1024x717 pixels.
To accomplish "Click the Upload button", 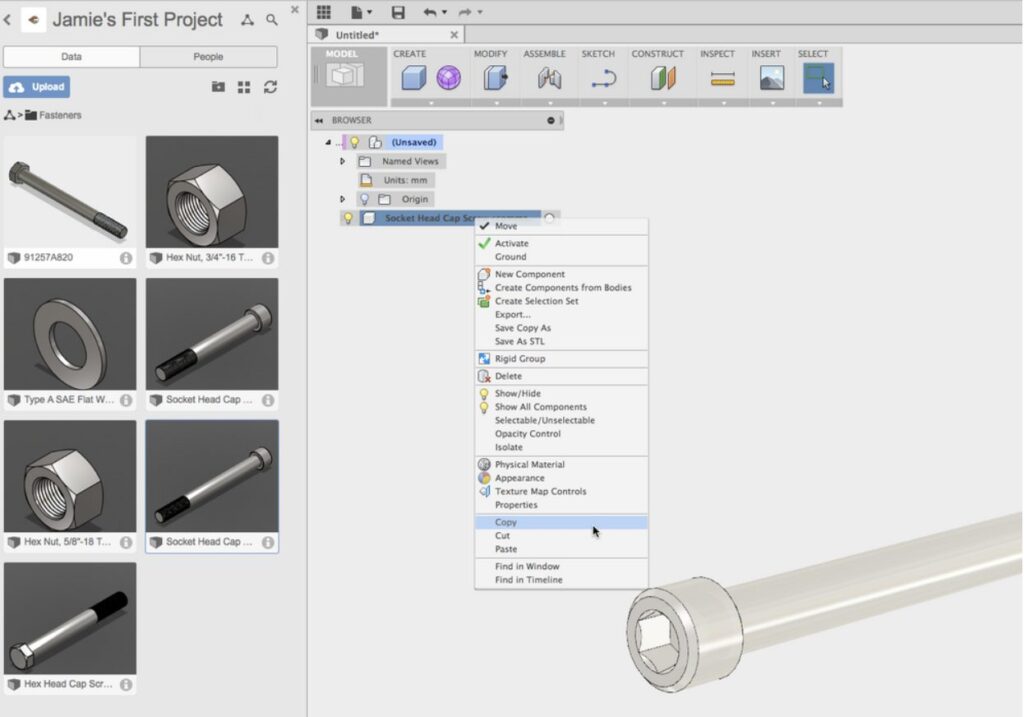I will point(37,86).
